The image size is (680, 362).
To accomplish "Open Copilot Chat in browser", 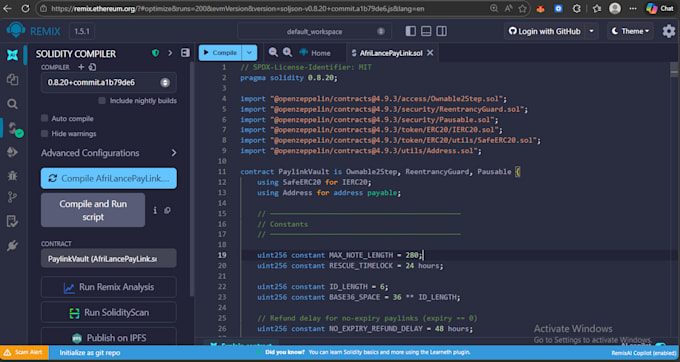I will click(x=659, y=8).
